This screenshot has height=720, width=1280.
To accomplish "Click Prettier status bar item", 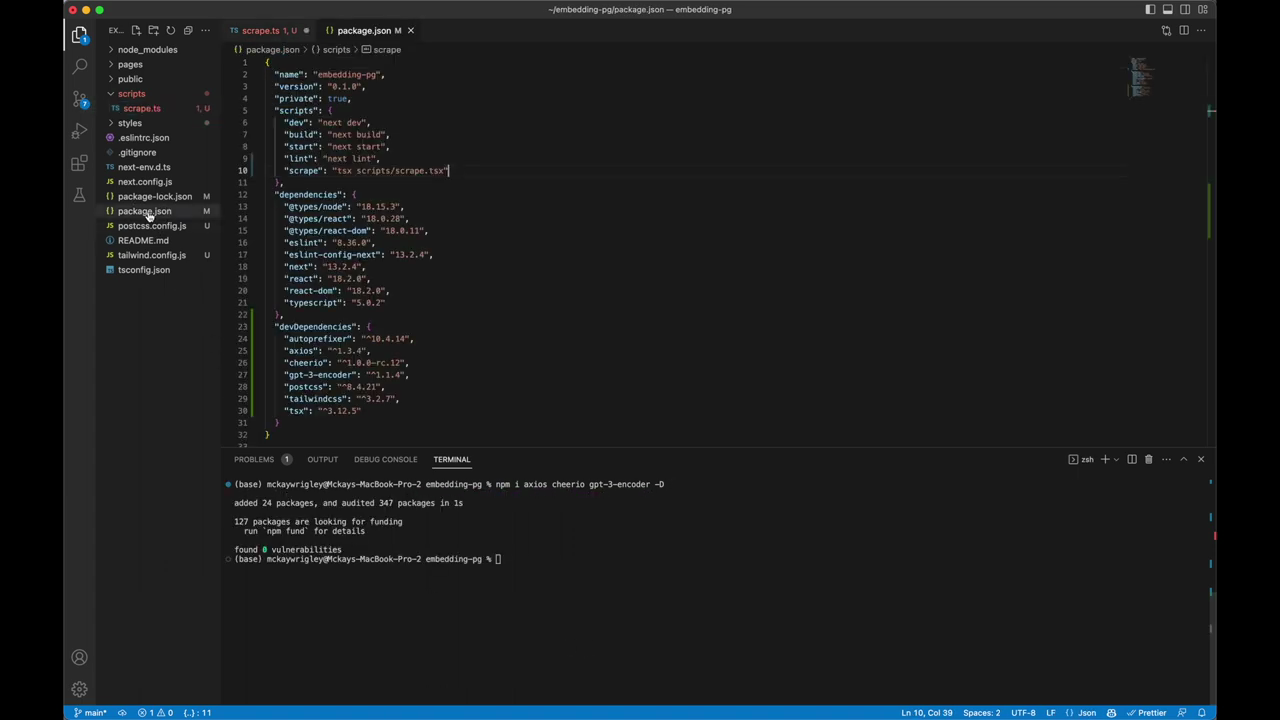I will (x=1146, y=713).
